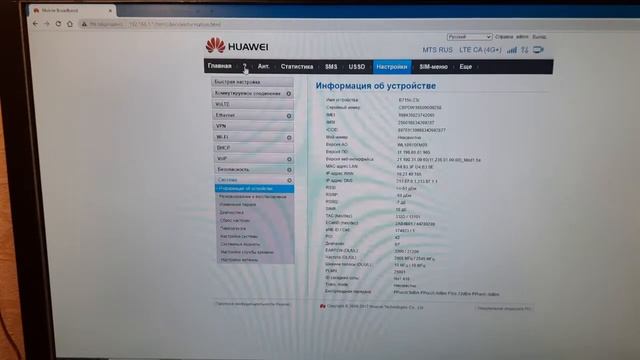Viewport: 640px width, 360px height.
Task: Click the browser back arrow
Action: pos(36,24)
